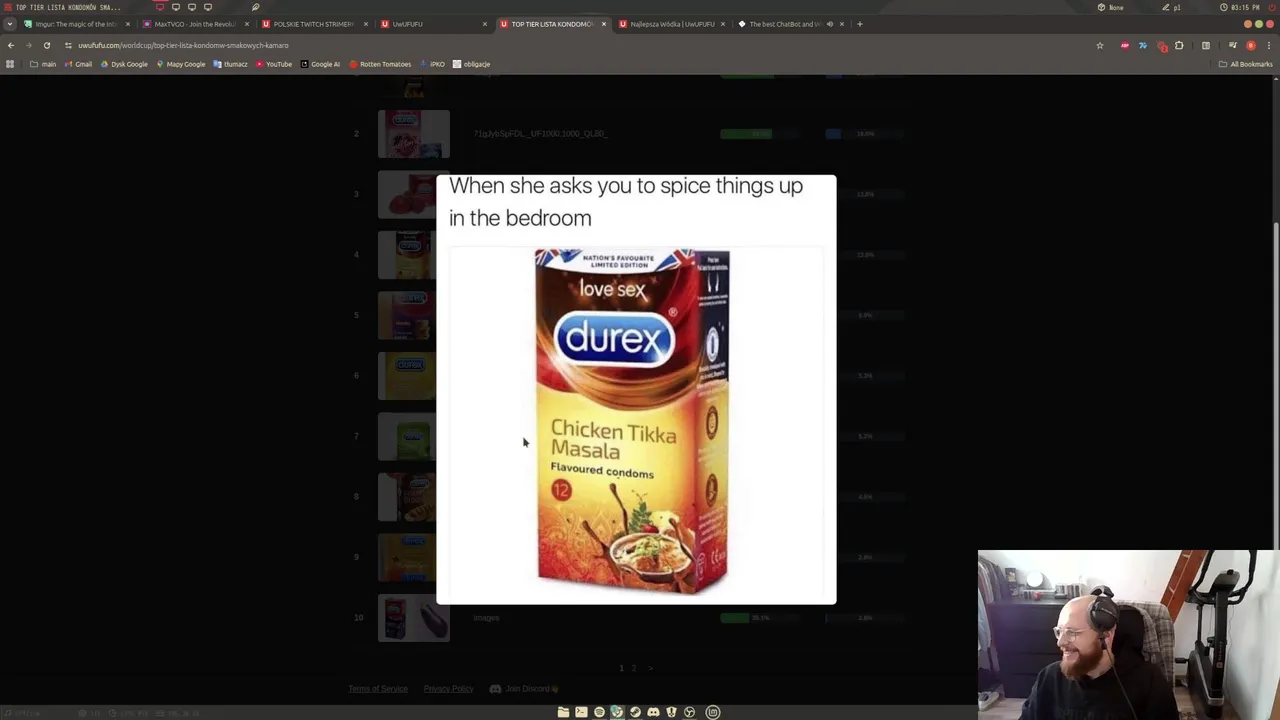Open the Google AI bookmark
Screen dimensions: 1280x720
click(320, 64)
